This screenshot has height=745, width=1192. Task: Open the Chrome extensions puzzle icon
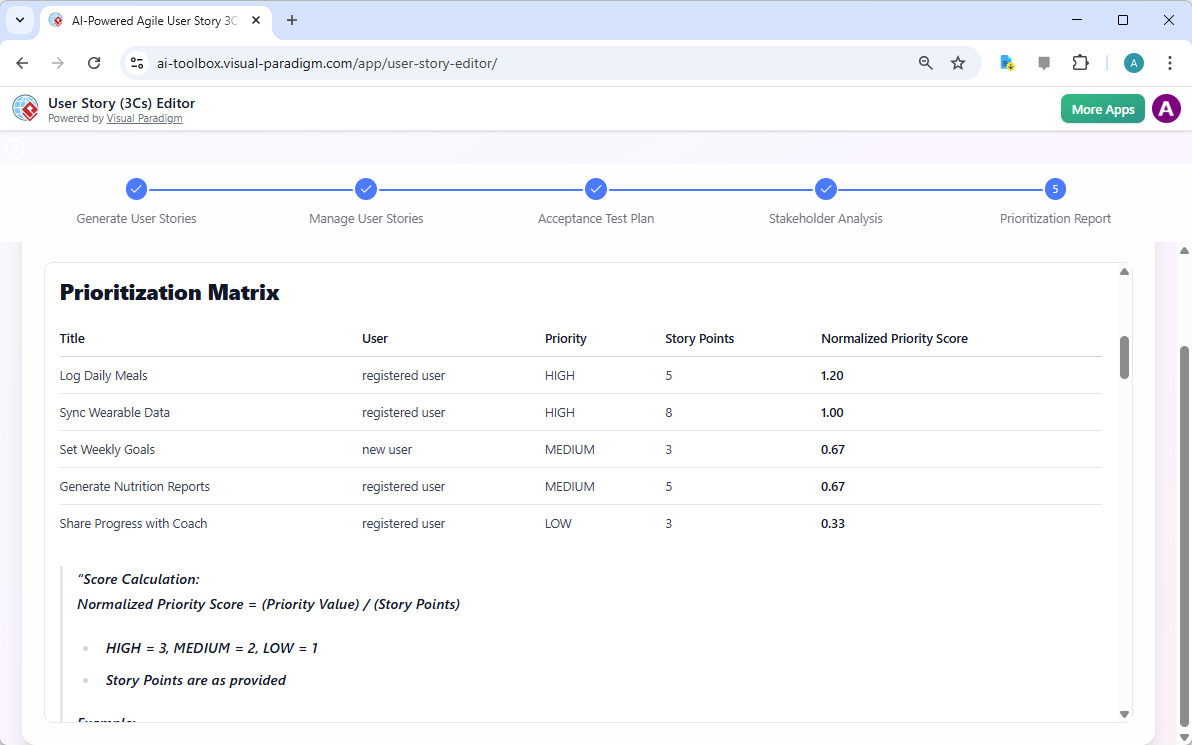(1081, 62)
